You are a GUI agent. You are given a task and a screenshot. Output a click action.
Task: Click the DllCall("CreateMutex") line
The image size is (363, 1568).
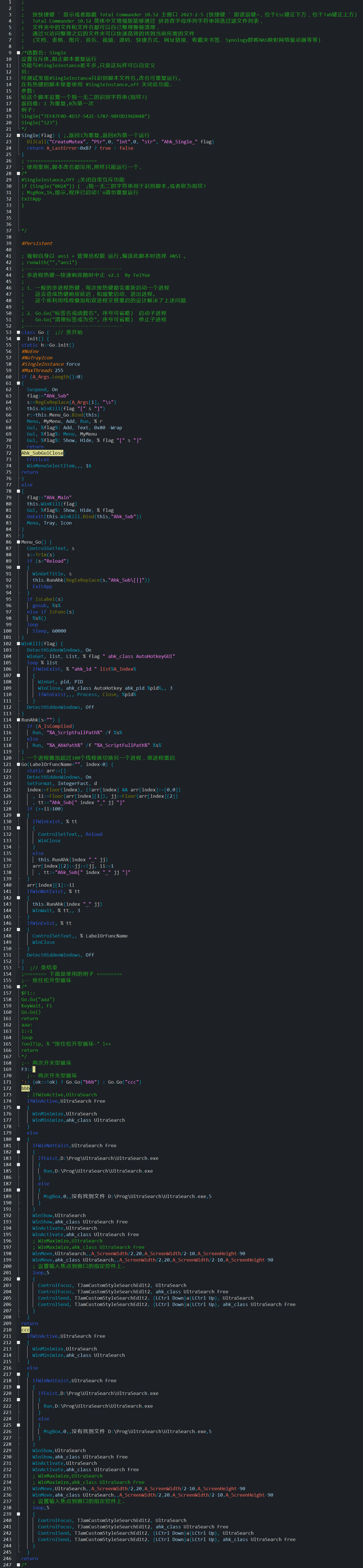pos(121,142)
